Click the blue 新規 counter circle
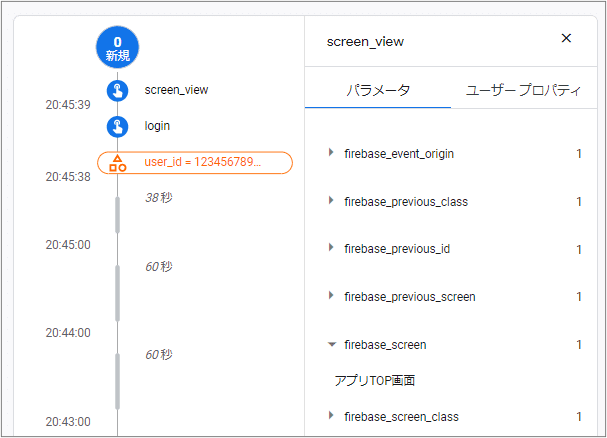Image resolution: width=607 pixels, height=438 pixels. (x=117, y=47)
